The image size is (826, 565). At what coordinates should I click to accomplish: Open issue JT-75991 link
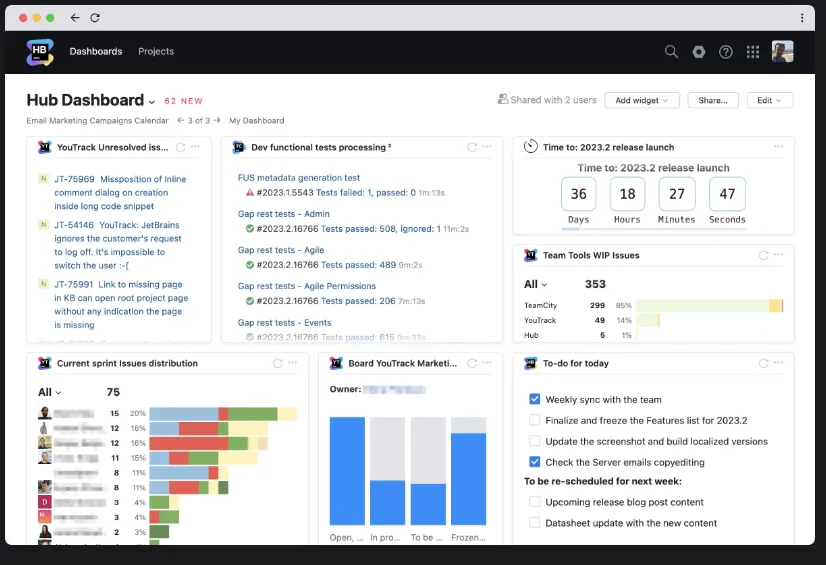[x=121, y=305]
